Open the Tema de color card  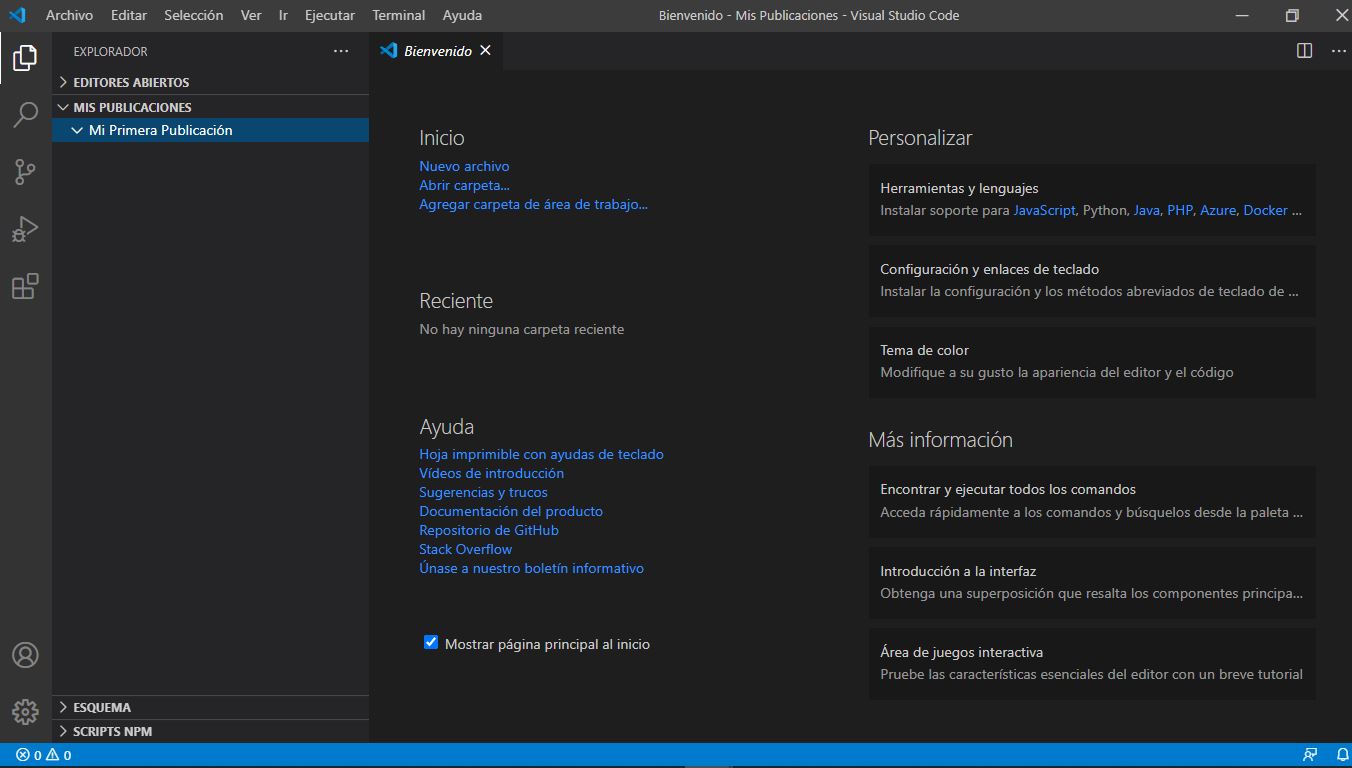pyautogui.click(x=1092, y=362)
